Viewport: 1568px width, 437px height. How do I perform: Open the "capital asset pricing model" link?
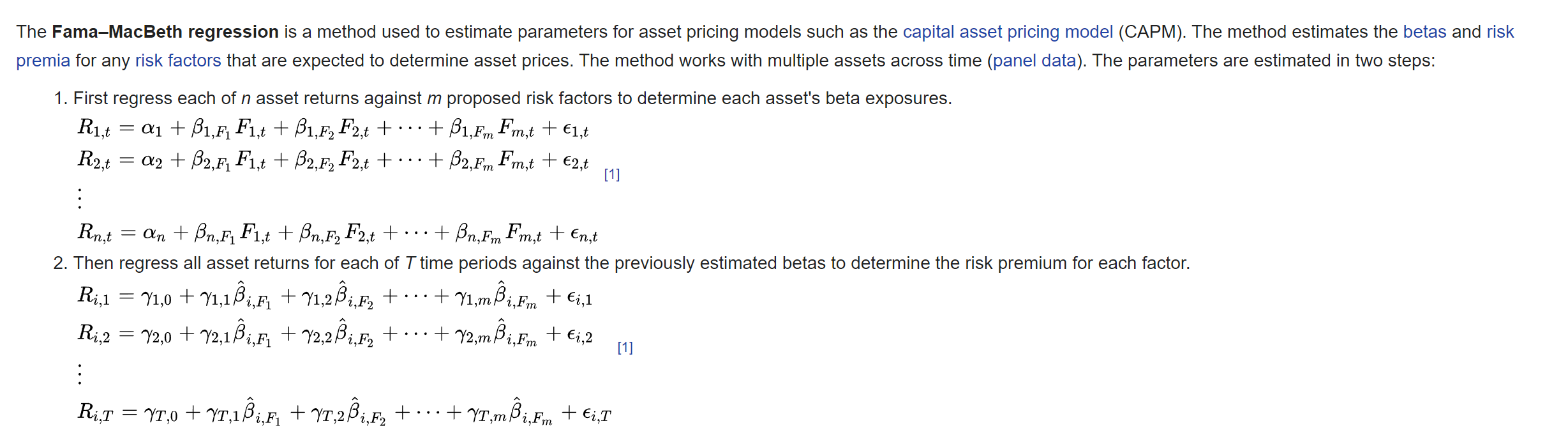[1008, 32]
